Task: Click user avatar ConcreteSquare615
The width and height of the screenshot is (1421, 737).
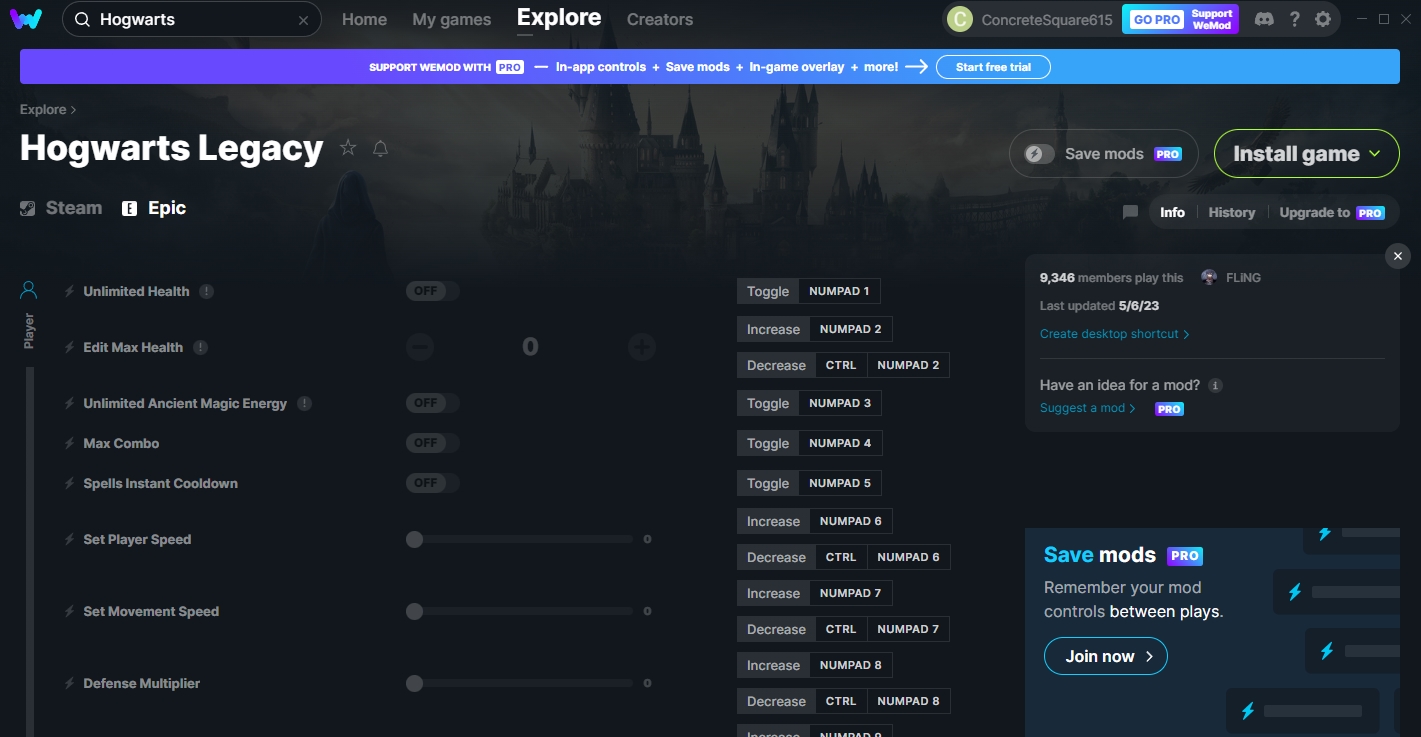Action: 959,19
